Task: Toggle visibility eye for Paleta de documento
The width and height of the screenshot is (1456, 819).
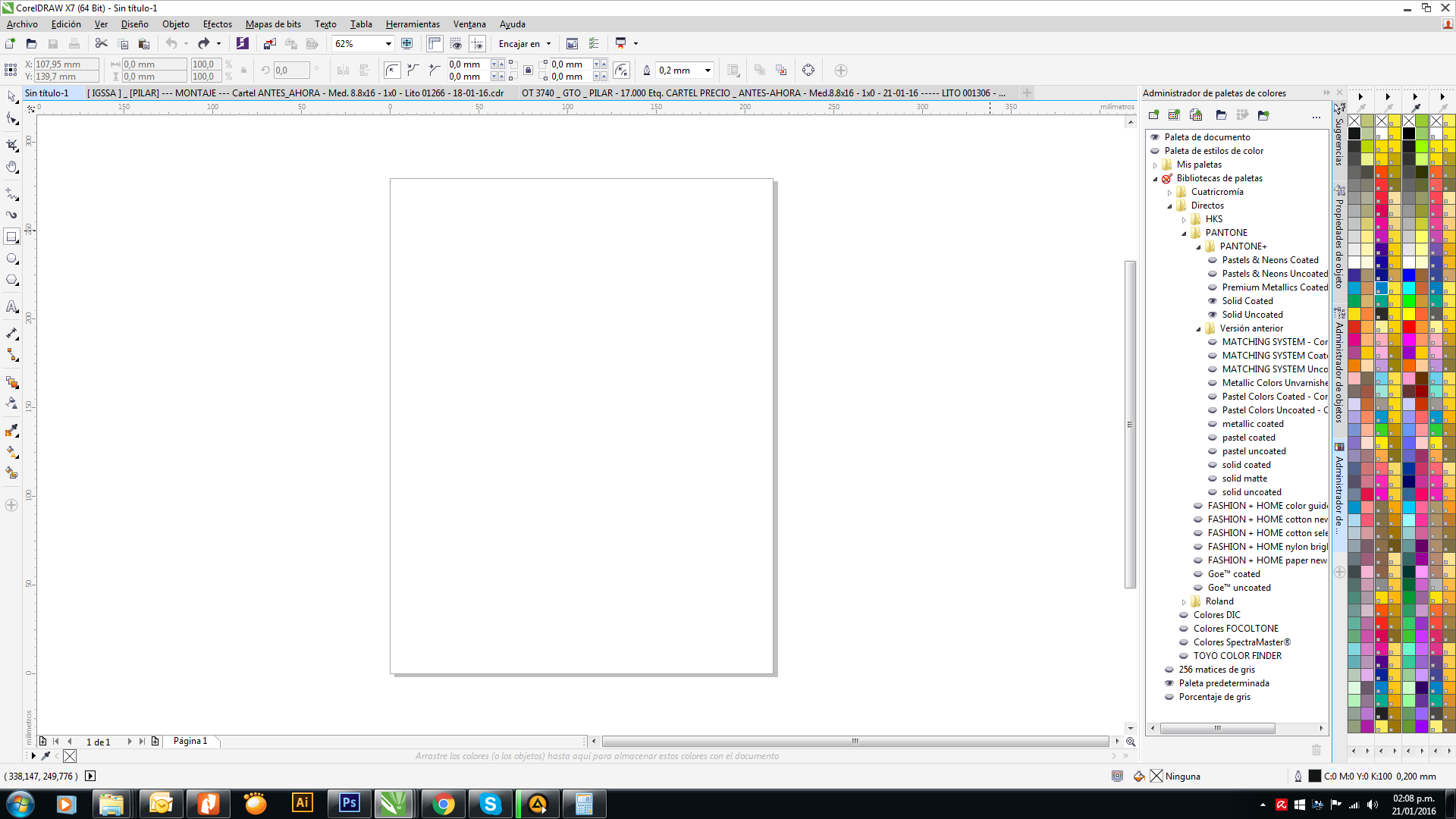Action: [1155, 137]
